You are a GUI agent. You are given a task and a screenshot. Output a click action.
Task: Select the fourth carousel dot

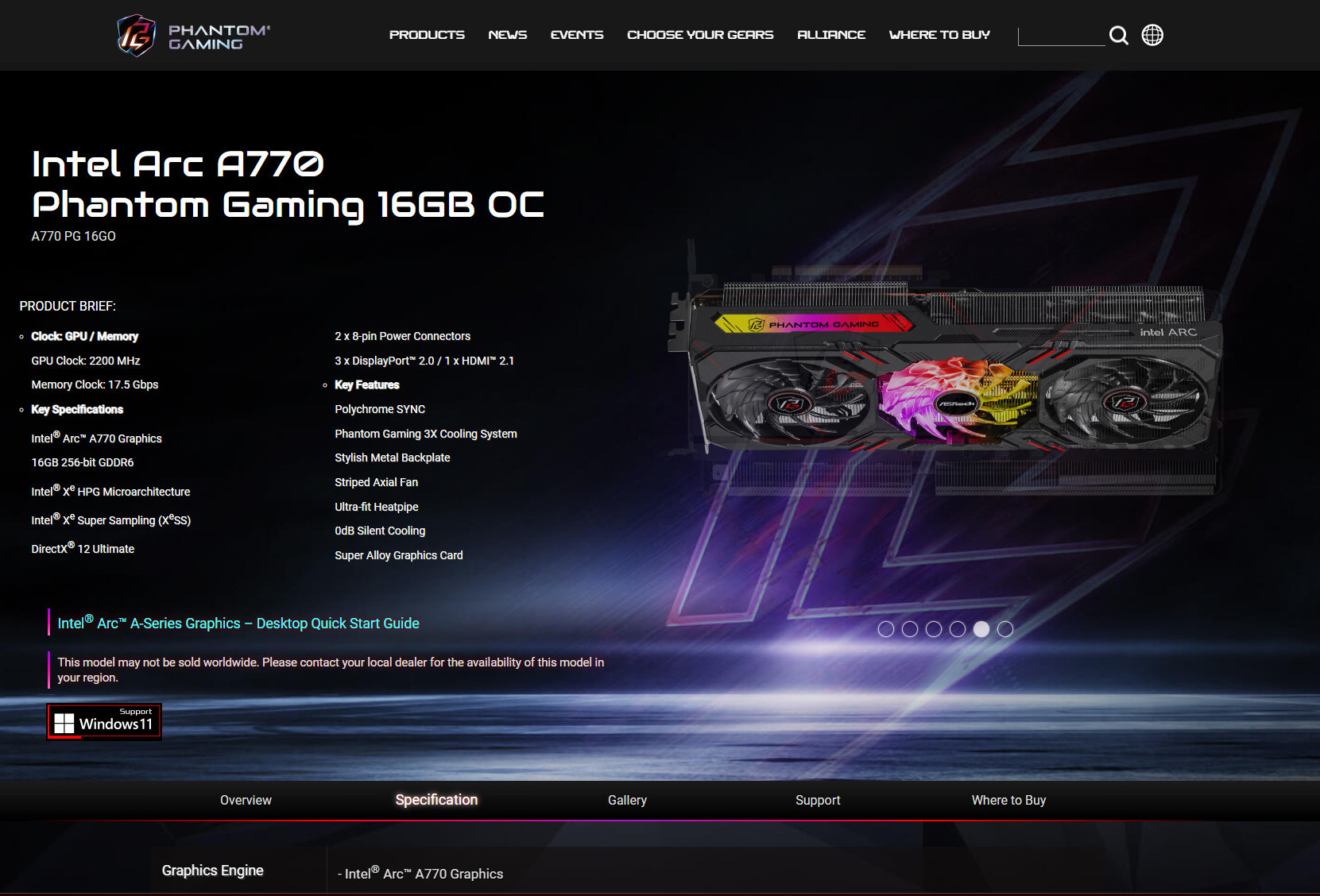pyautogui.click(x=958, y=629)
